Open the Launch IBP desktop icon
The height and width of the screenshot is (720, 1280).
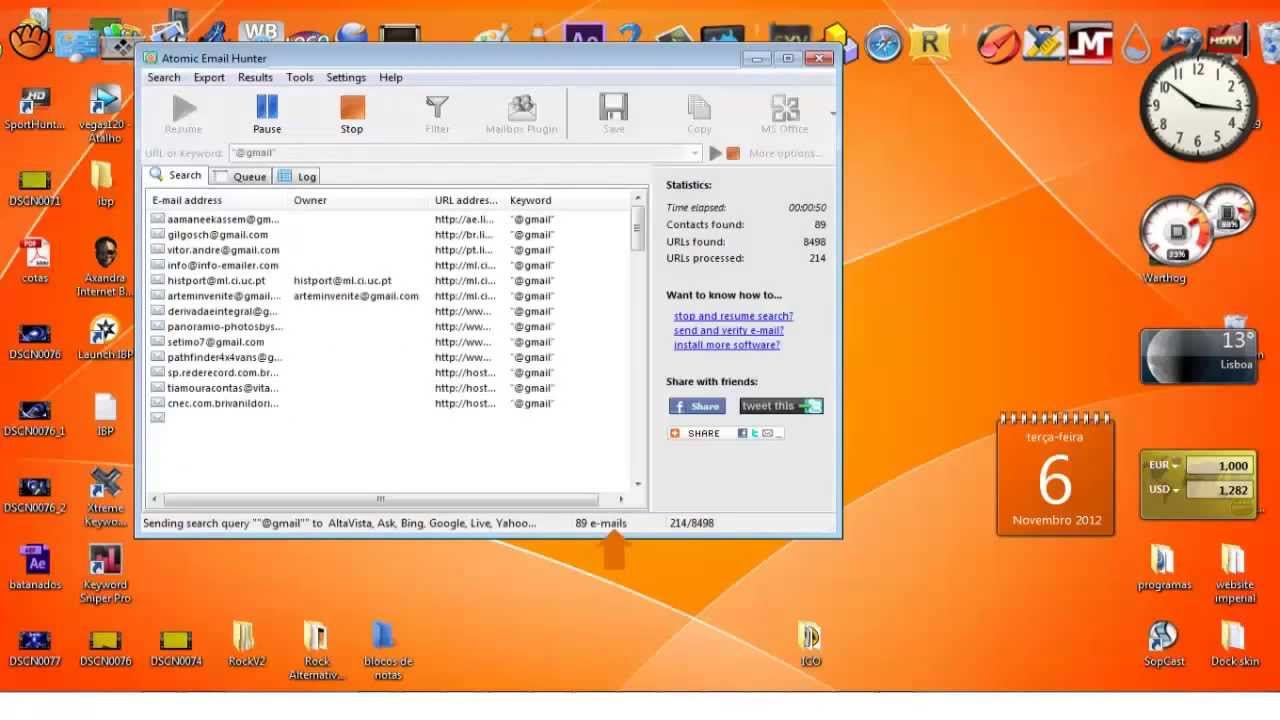105,338
